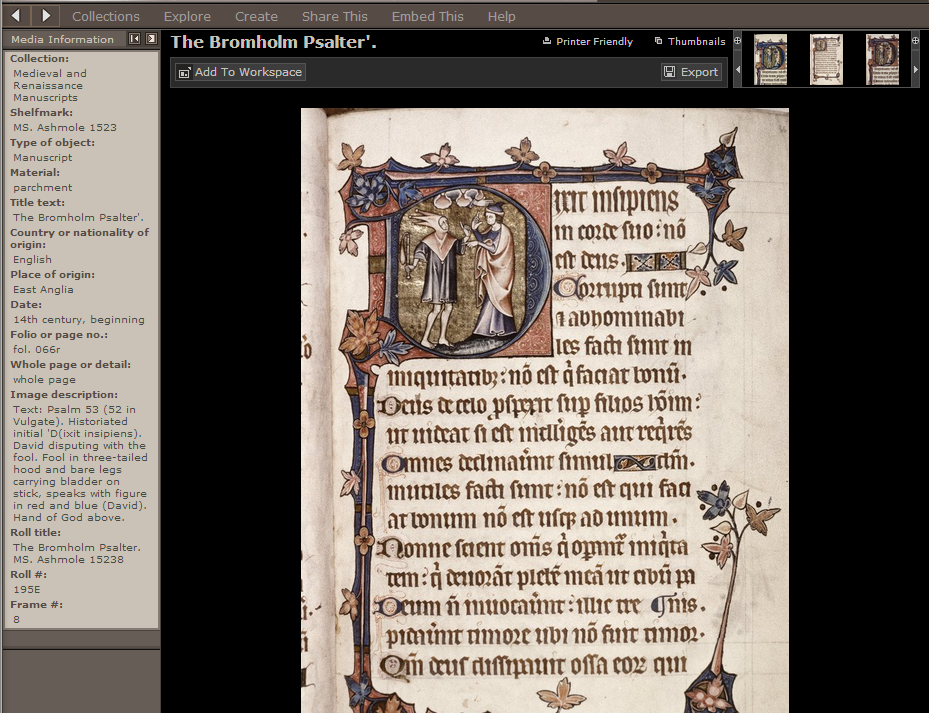Click the Export button
929x713 pixels.
point(691,72)
